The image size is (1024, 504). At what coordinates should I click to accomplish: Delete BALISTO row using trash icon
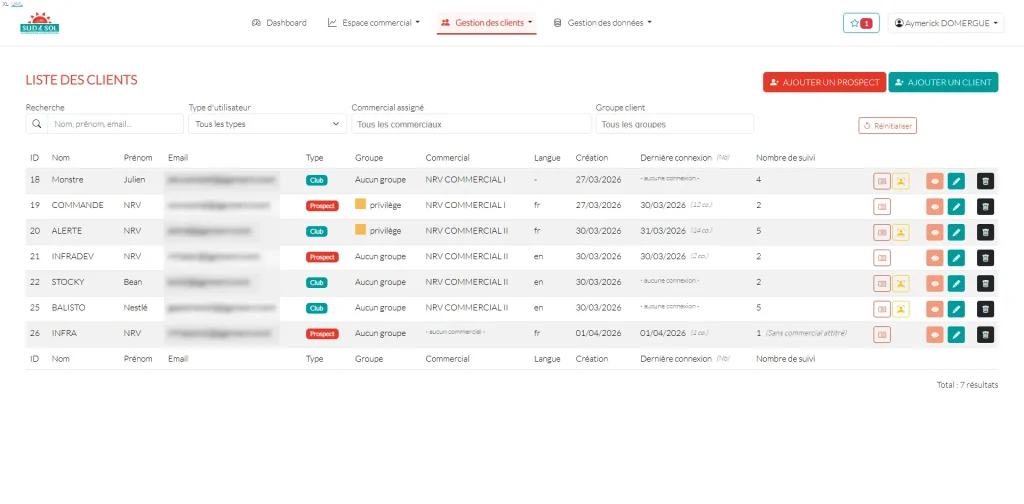985,309
